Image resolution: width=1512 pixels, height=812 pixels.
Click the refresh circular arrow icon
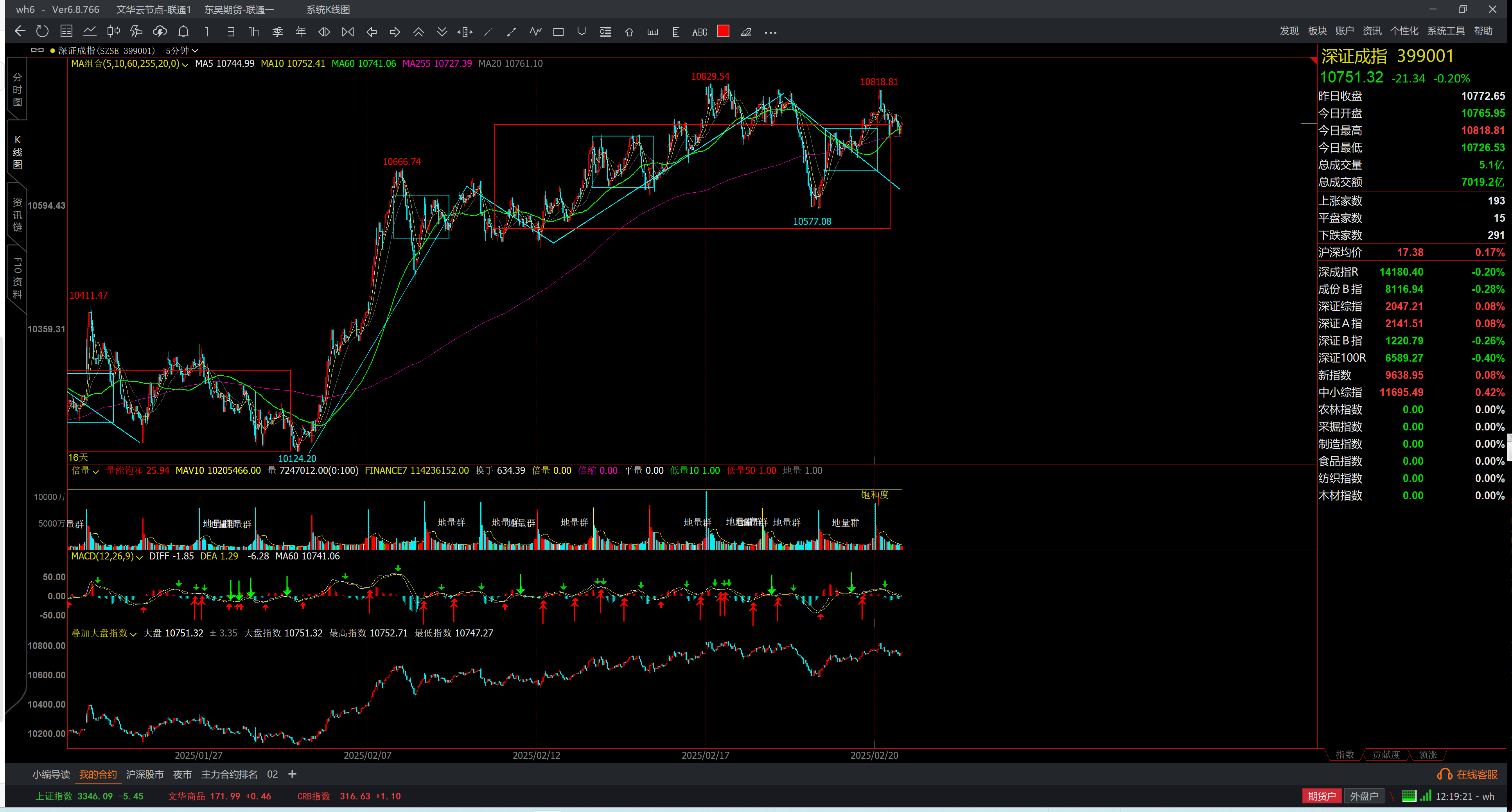(x=42, y=32)
